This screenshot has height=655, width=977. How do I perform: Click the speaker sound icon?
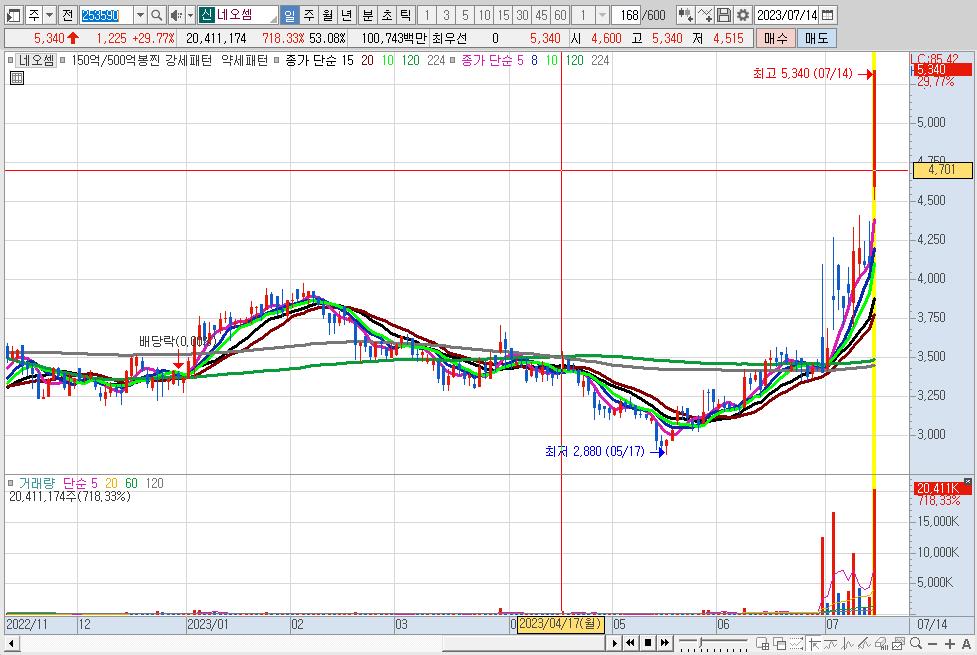click(176, 14)
